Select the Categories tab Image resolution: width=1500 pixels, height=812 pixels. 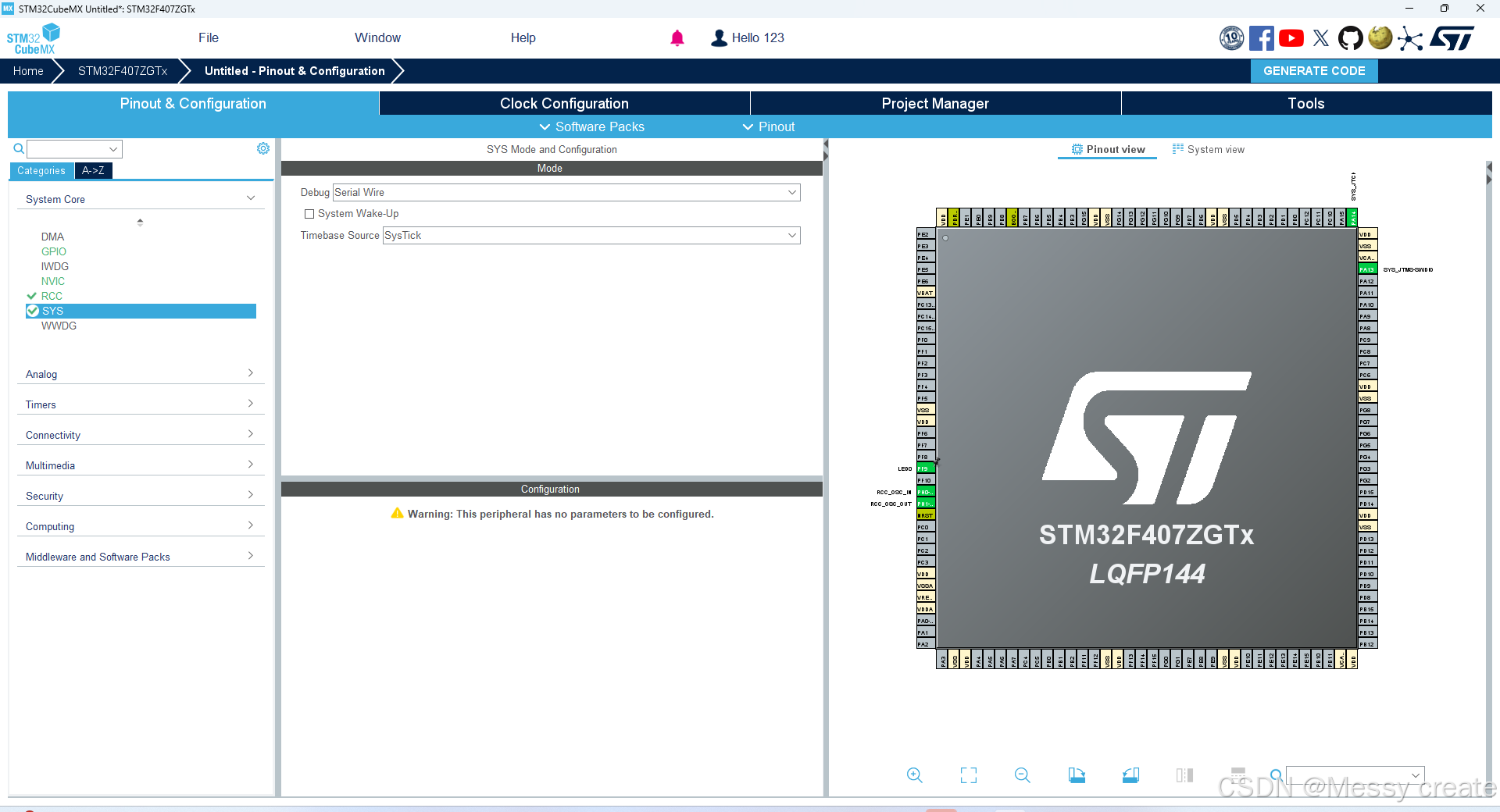click(x=41, y=170)
